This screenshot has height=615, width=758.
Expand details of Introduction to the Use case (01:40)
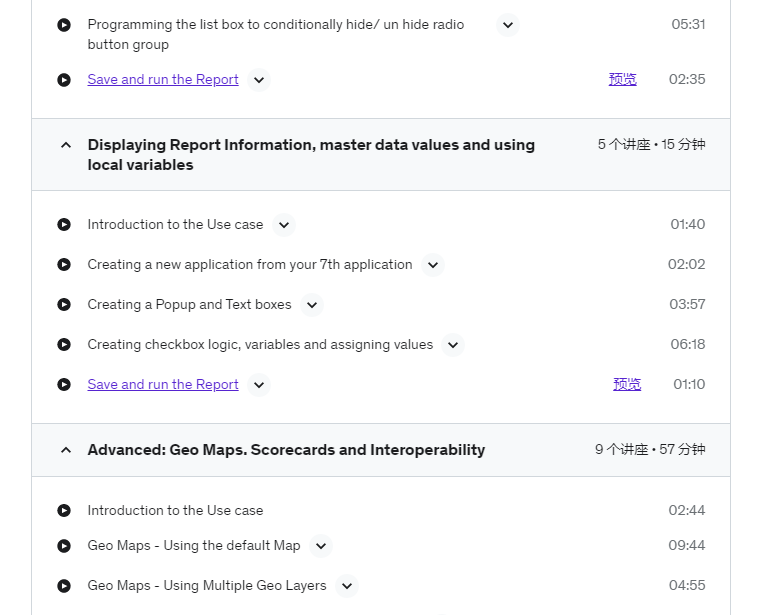pyautogui.click(x=284, y=225)
